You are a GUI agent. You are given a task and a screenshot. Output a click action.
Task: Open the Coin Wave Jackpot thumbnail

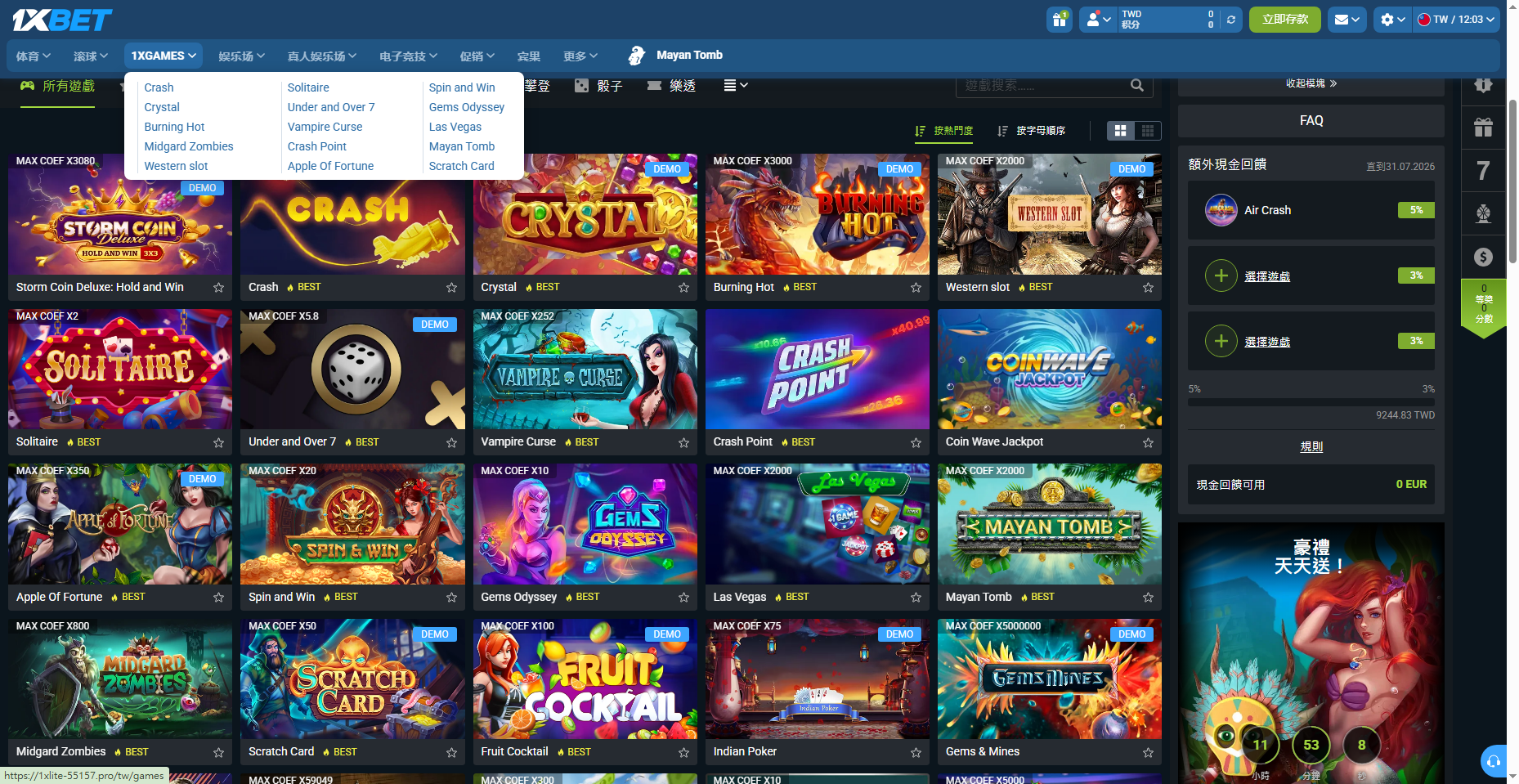pos(1050,370)
